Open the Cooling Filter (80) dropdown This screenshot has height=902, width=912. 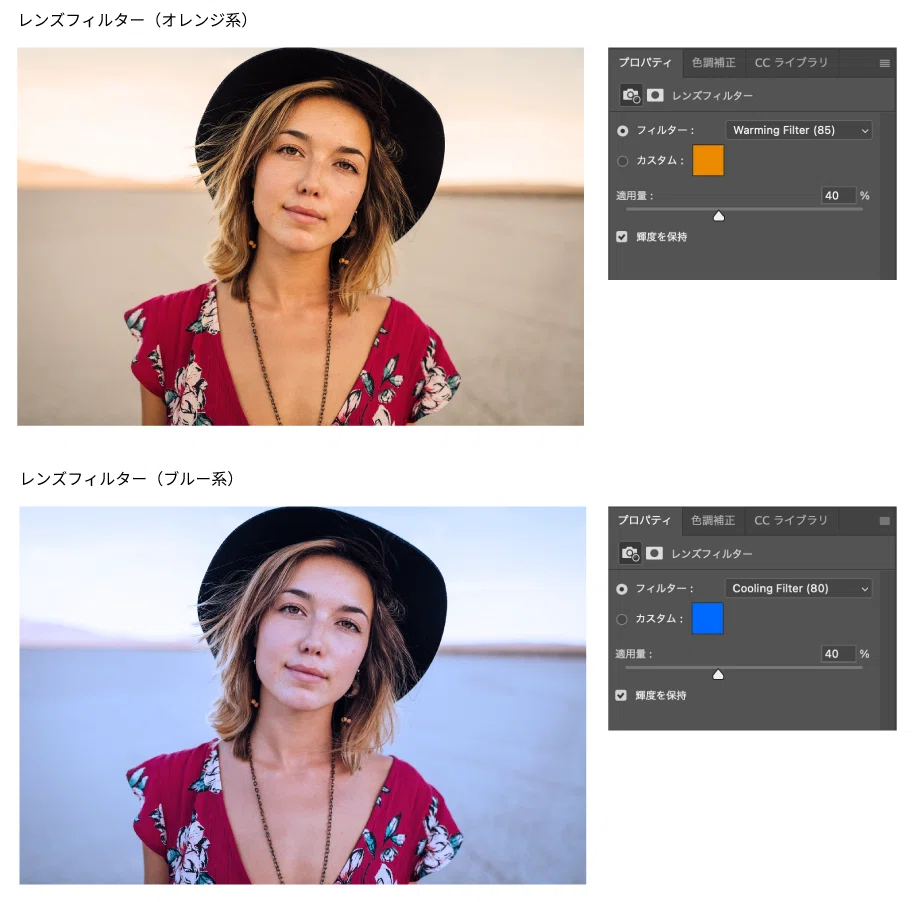pos(798,589)
